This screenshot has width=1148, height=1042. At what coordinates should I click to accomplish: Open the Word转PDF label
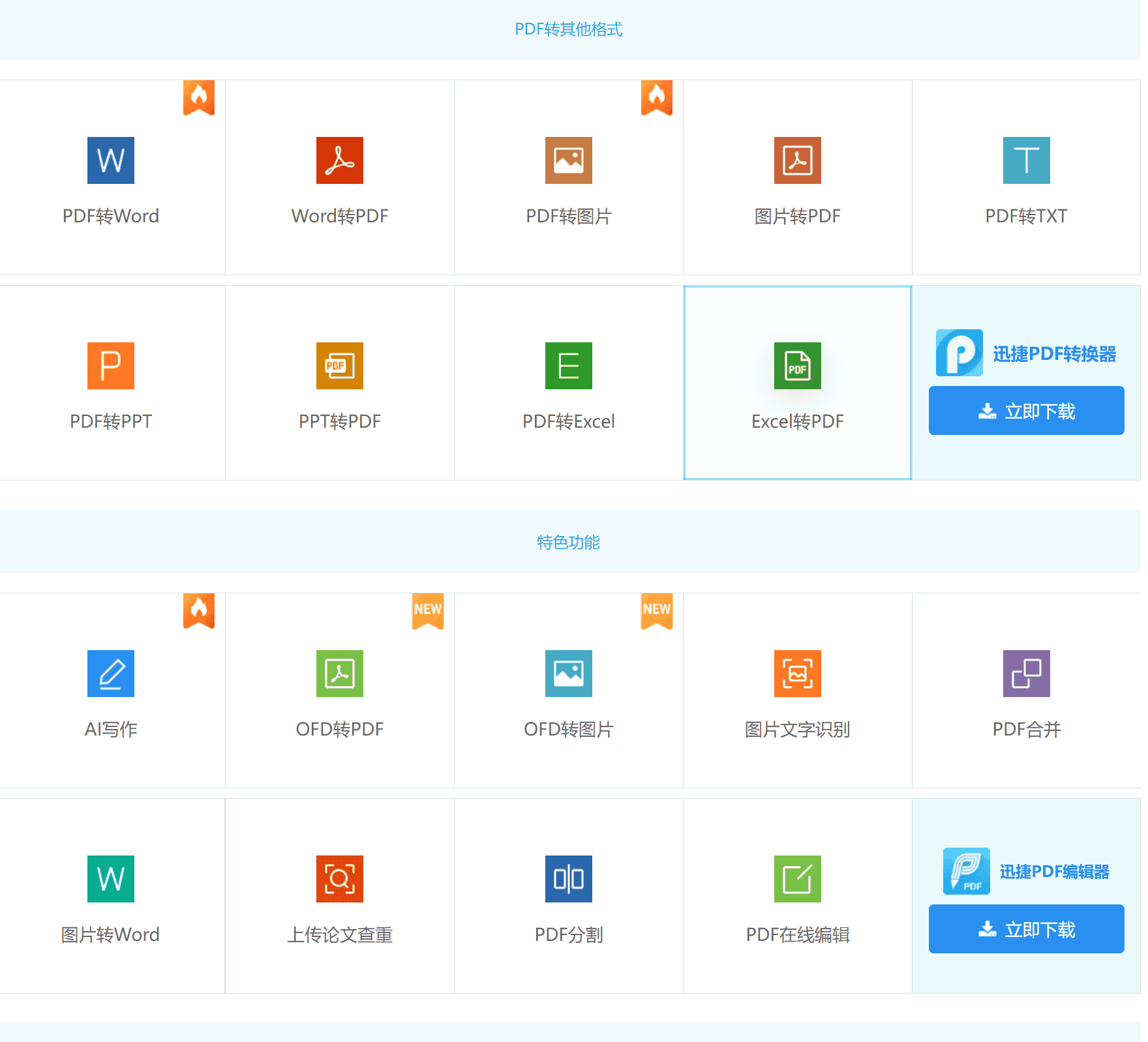tap(340, 216)
